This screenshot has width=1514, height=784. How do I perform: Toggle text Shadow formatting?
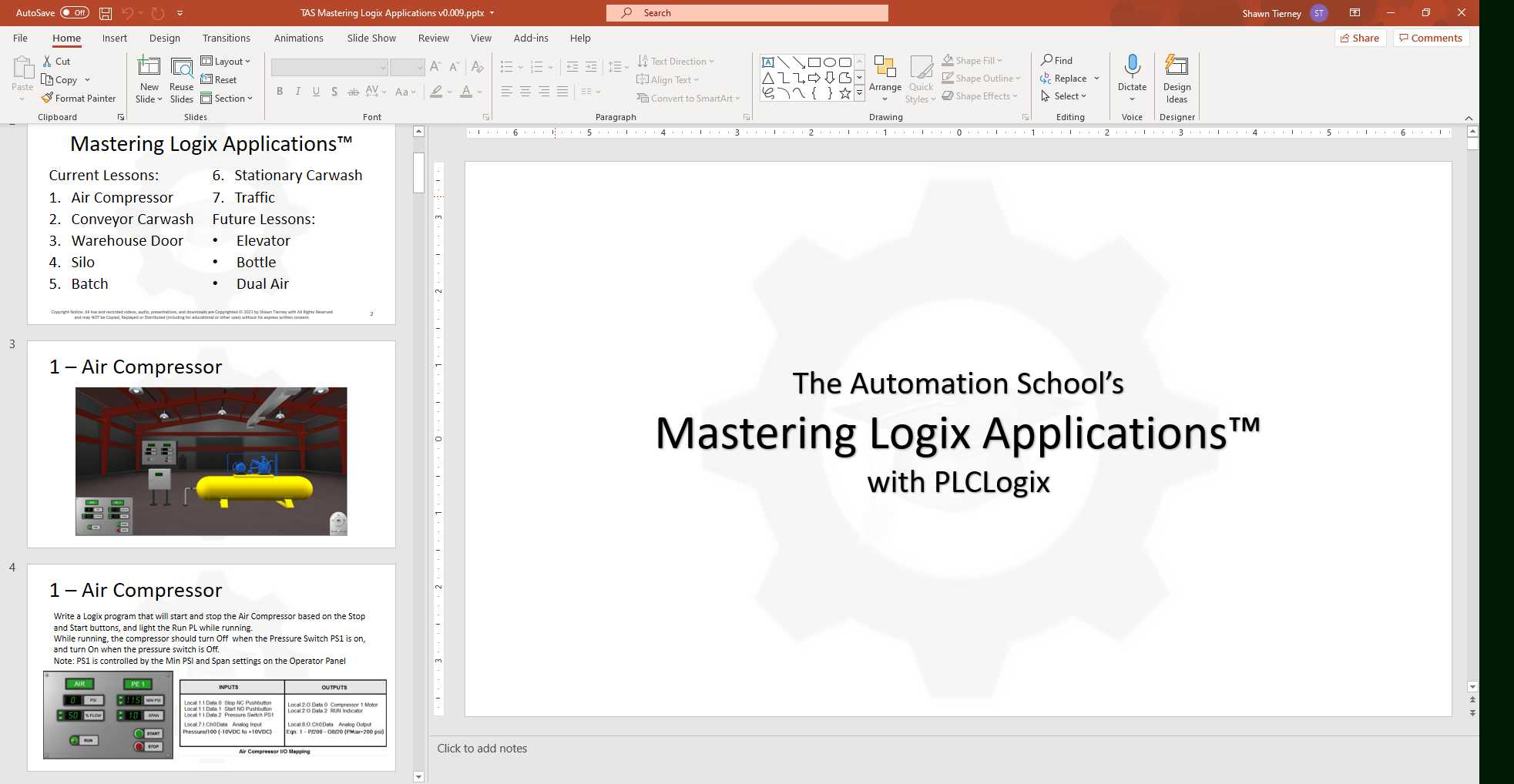coord(334,92)
